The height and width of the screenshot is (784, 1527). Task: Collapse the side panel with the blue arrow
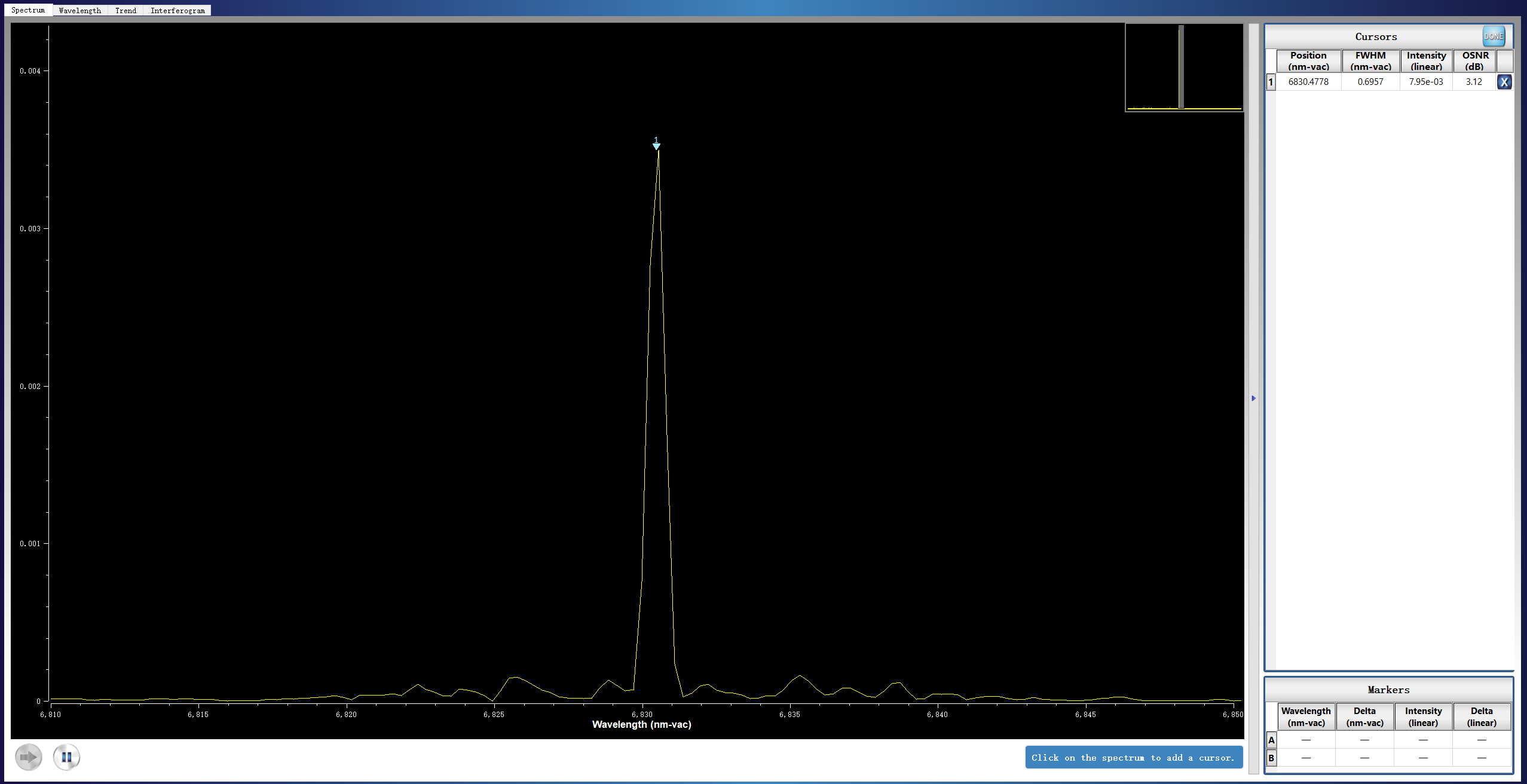pos(1253,398)
